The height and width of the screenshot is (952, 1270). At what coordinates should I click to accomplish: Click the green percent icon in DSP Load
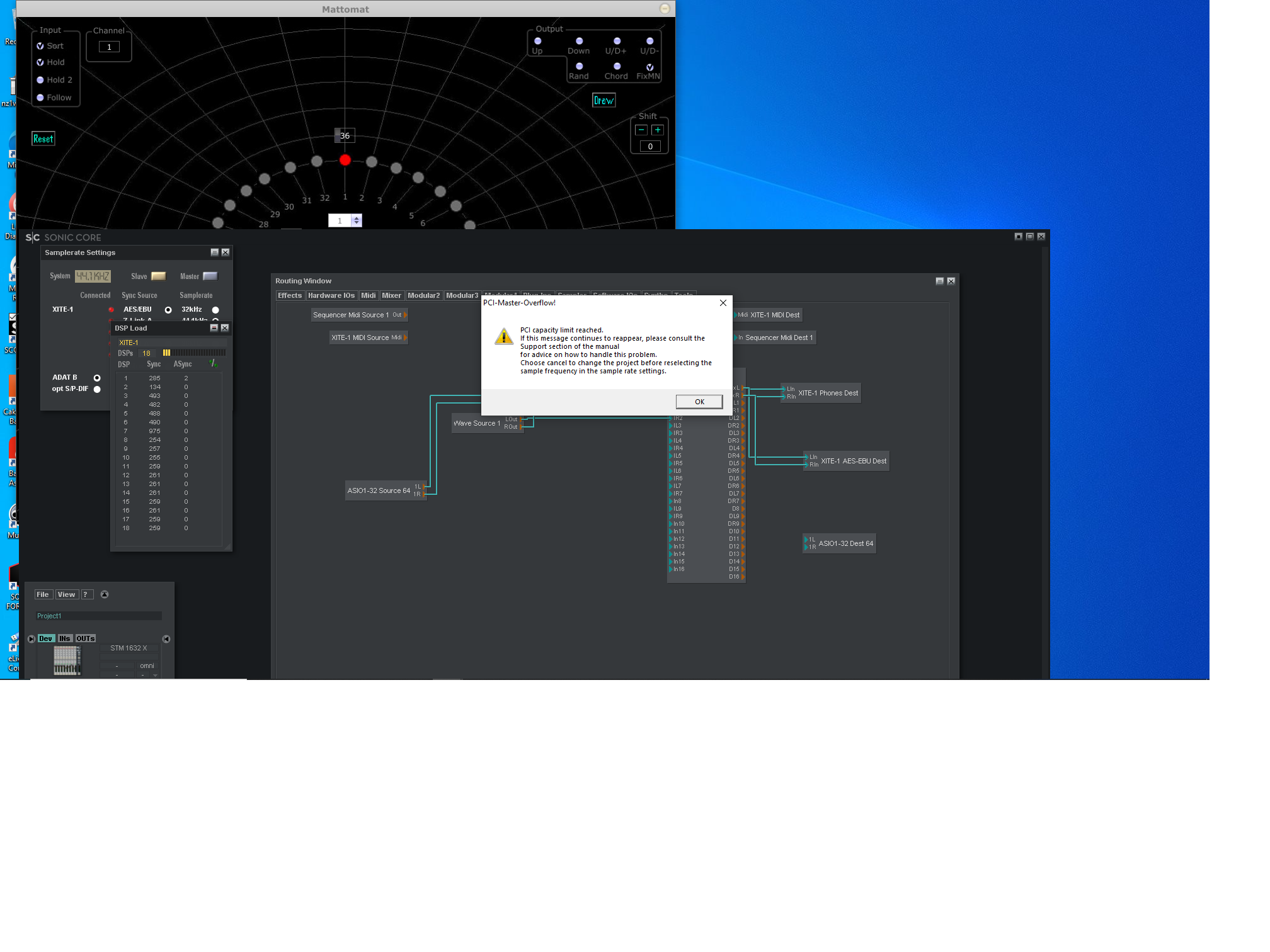pos(213,363)
